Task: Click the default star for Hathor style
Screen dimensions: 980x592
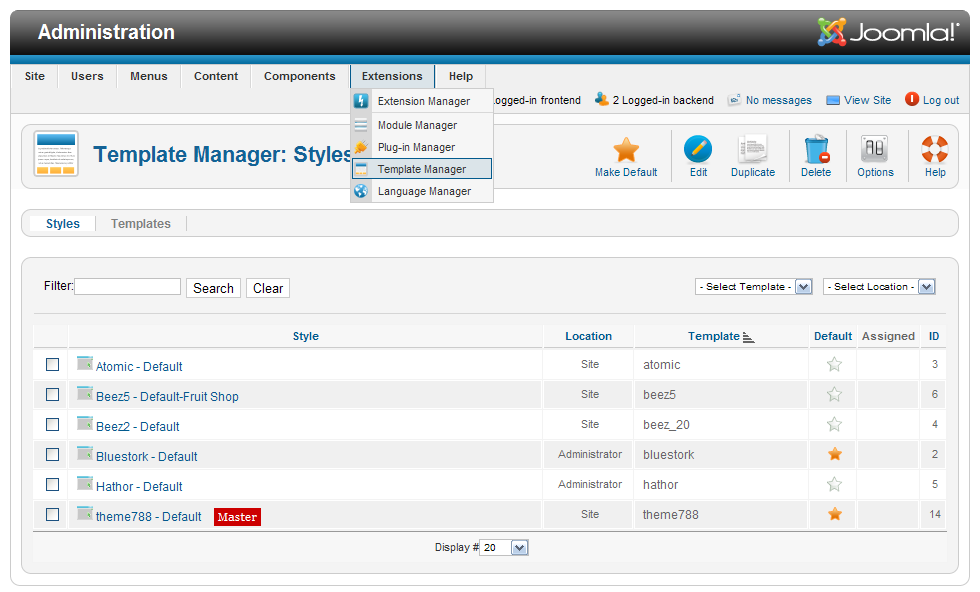Action: (x=834, y=485)
